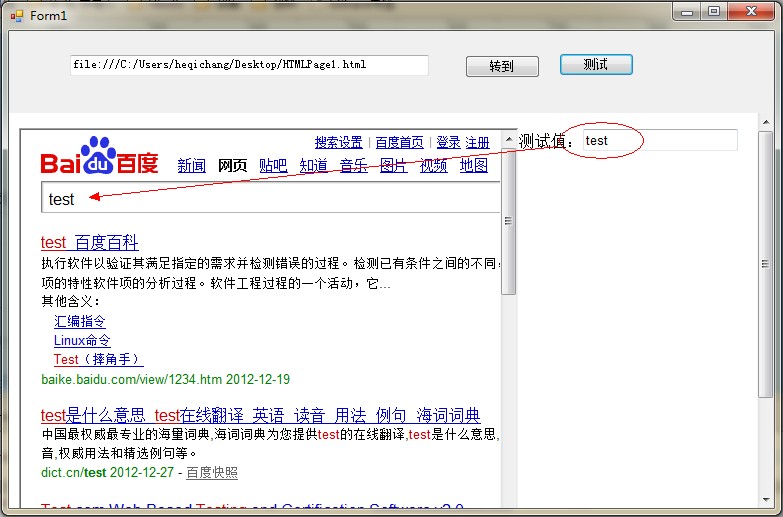Click the 注册 link
Viewport: 783px width, 517px height.
pyautogui.click(x=477, y=142)
